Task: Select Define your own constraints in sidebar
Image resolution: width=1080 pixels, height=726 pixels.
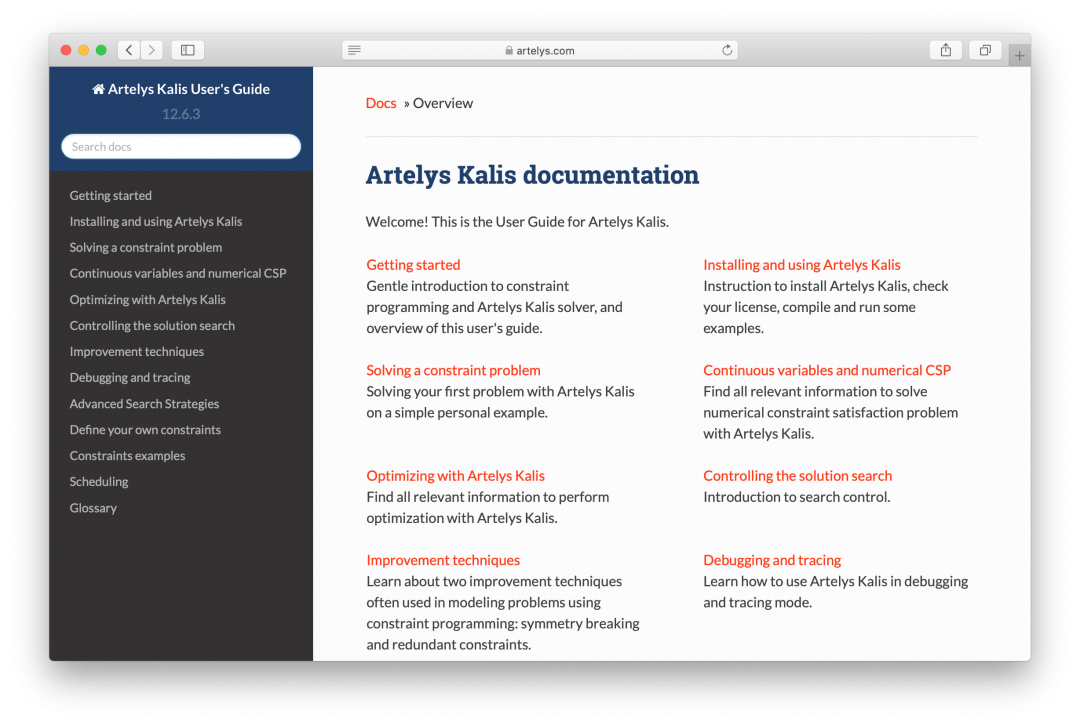Action: pos(145,430)
